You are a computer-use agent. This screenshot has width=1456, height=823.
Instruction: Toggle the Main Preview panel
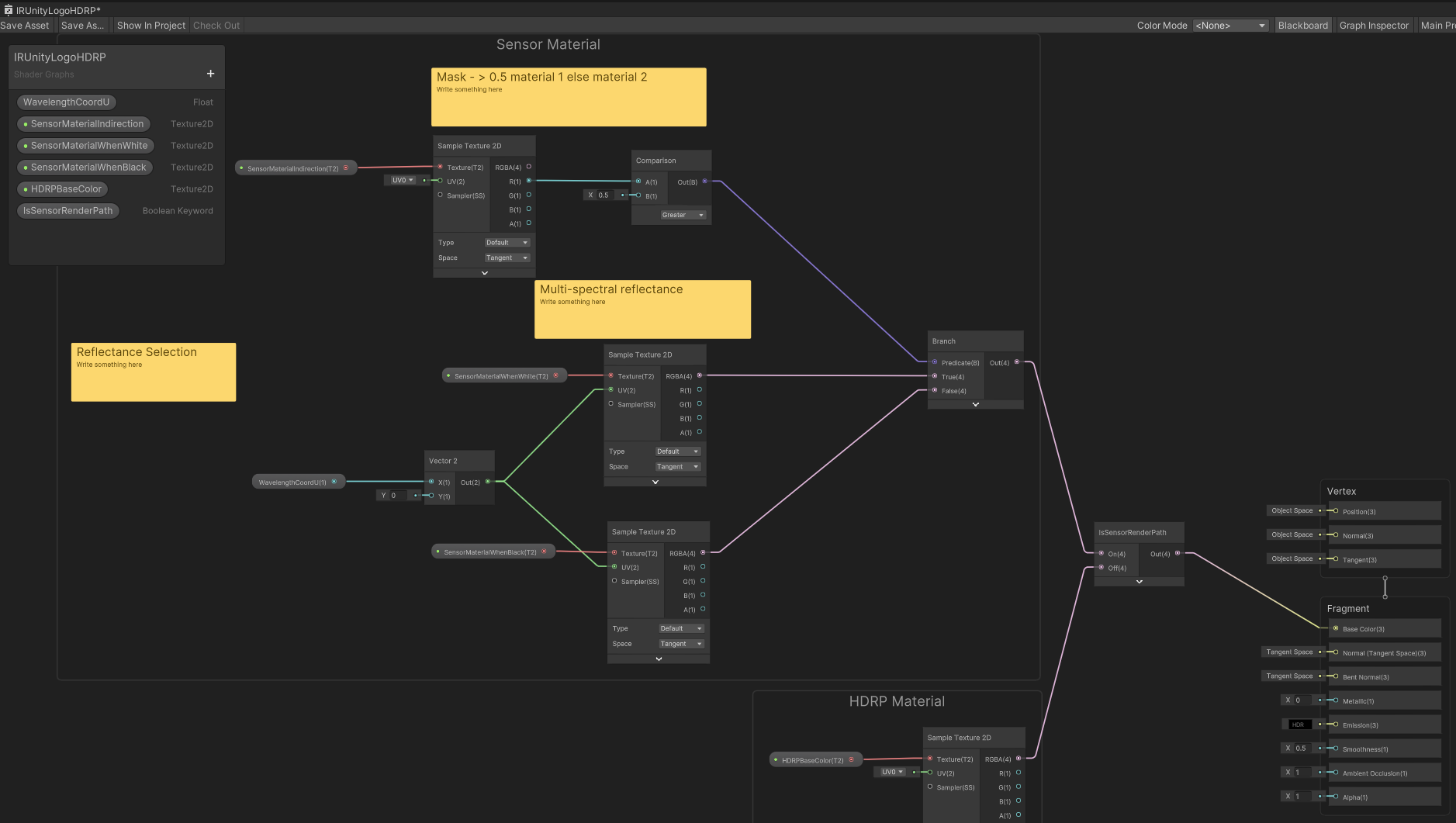tap(1437, 26)
